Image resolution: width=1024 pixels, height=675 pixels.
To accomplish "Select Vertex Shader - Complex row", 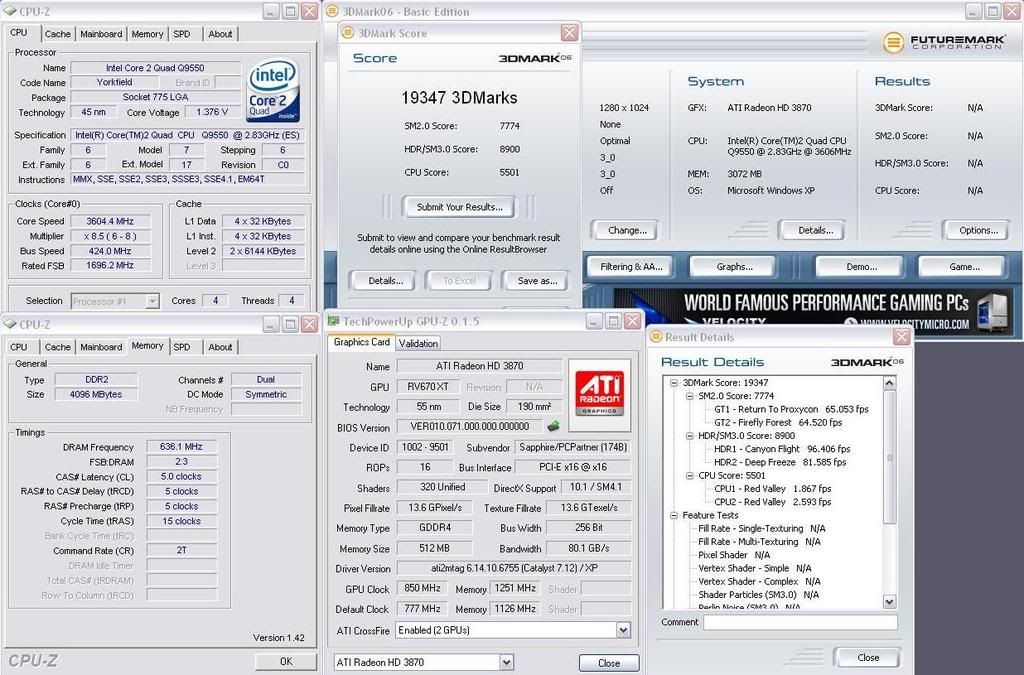I will click(x=759, y=582).
